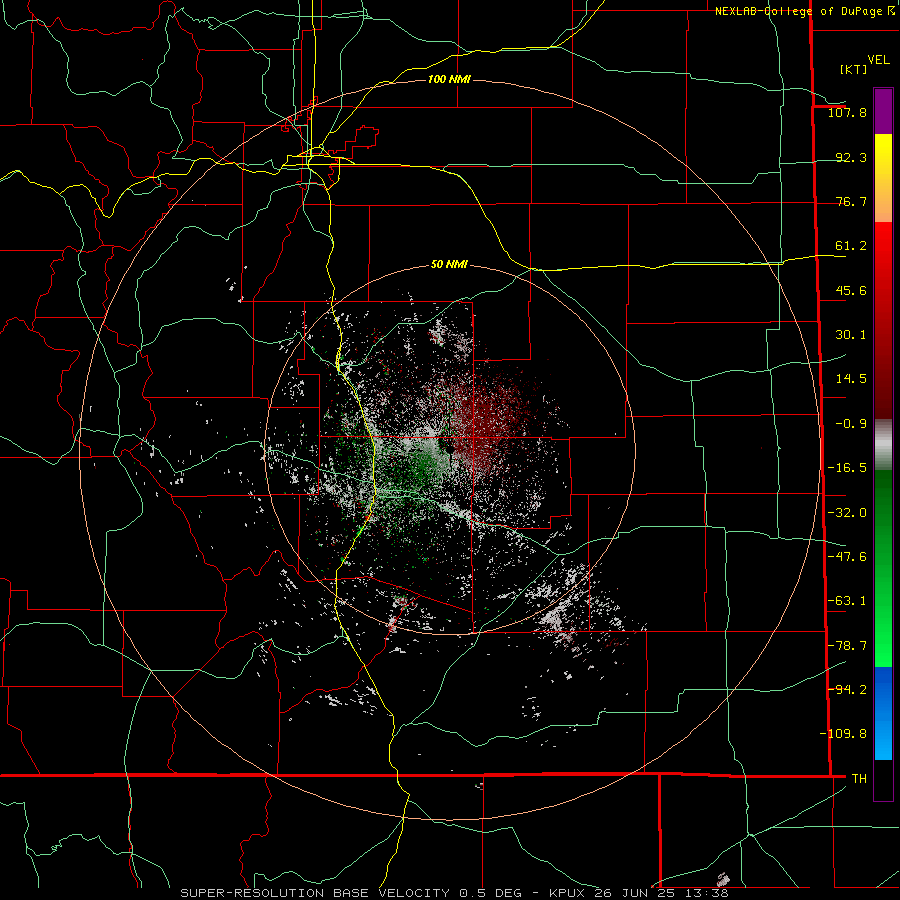Viewport: 900px width, 900px height.
Task: Click the 61.2 velocity scale value
Action: tap(851, 246)
